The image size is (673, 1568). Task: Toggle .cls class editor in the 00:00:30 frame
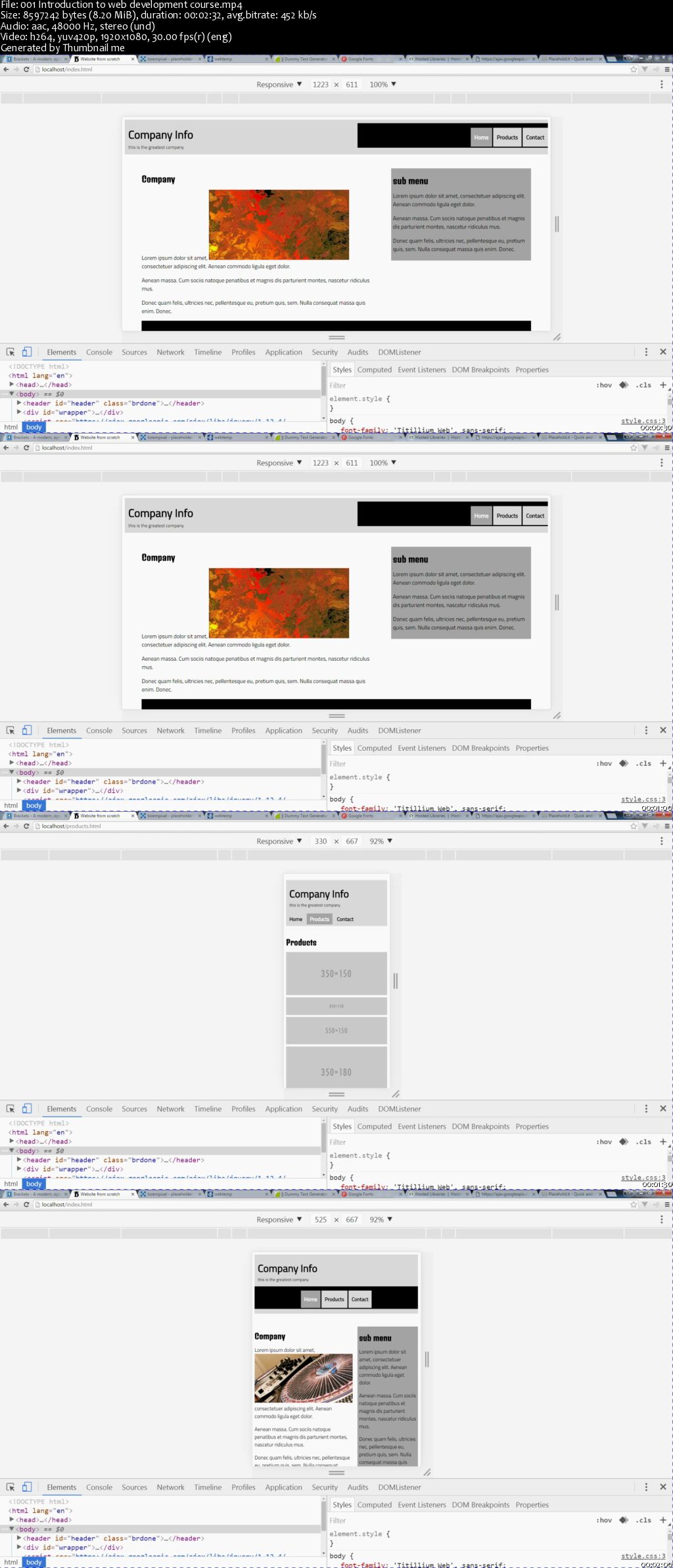[643, 385]
